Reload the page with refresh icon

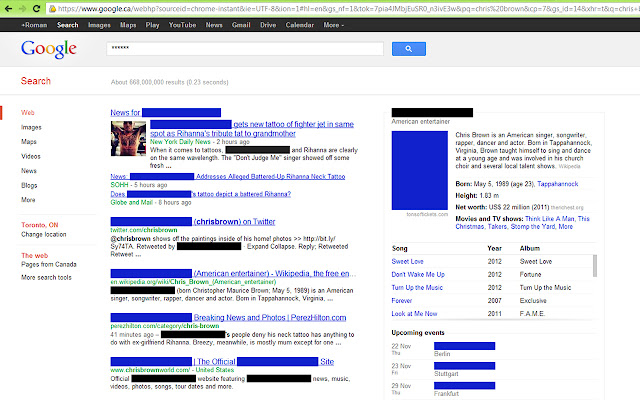pyautogui.click(x=36, y=8)
